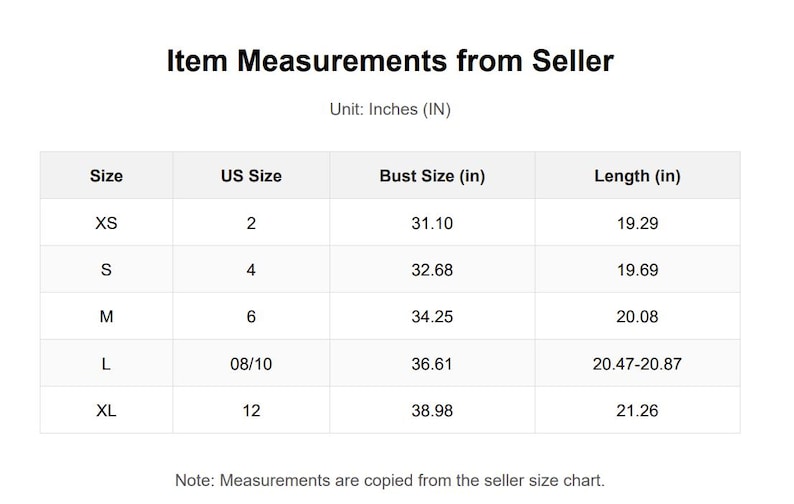Click length value 20.47-20.87

tap(637, 364)
